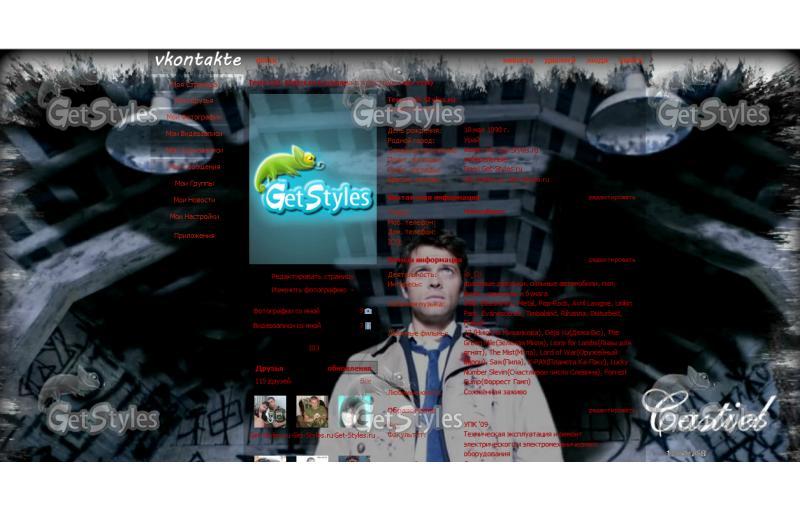Open the second friend's photo thumbnail
The width and height of the screenshot is (800, 509).
(x=312, y=412)
